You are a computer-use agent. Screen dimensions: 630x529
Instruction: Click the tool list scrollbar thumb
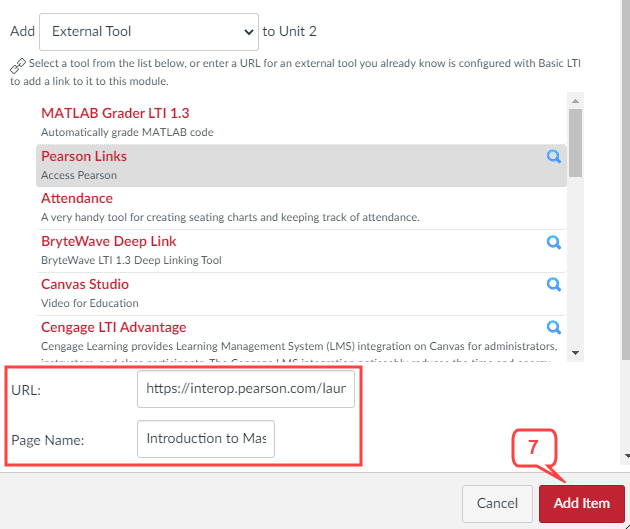pos(575,143)
